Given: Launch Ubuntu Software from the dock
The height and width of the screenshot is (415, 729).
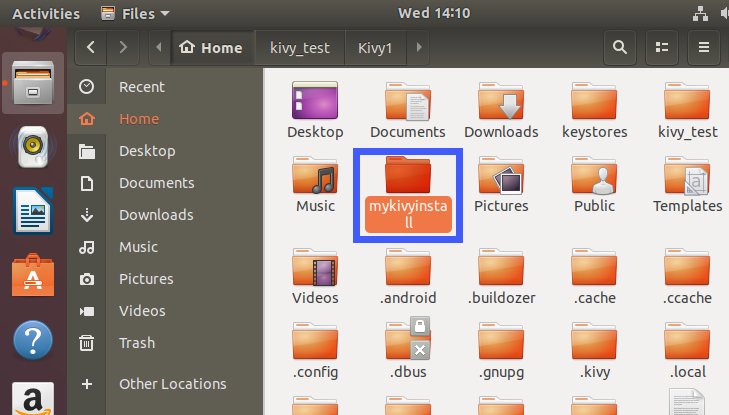Looking at the screenshot, I should click(33, 275).
